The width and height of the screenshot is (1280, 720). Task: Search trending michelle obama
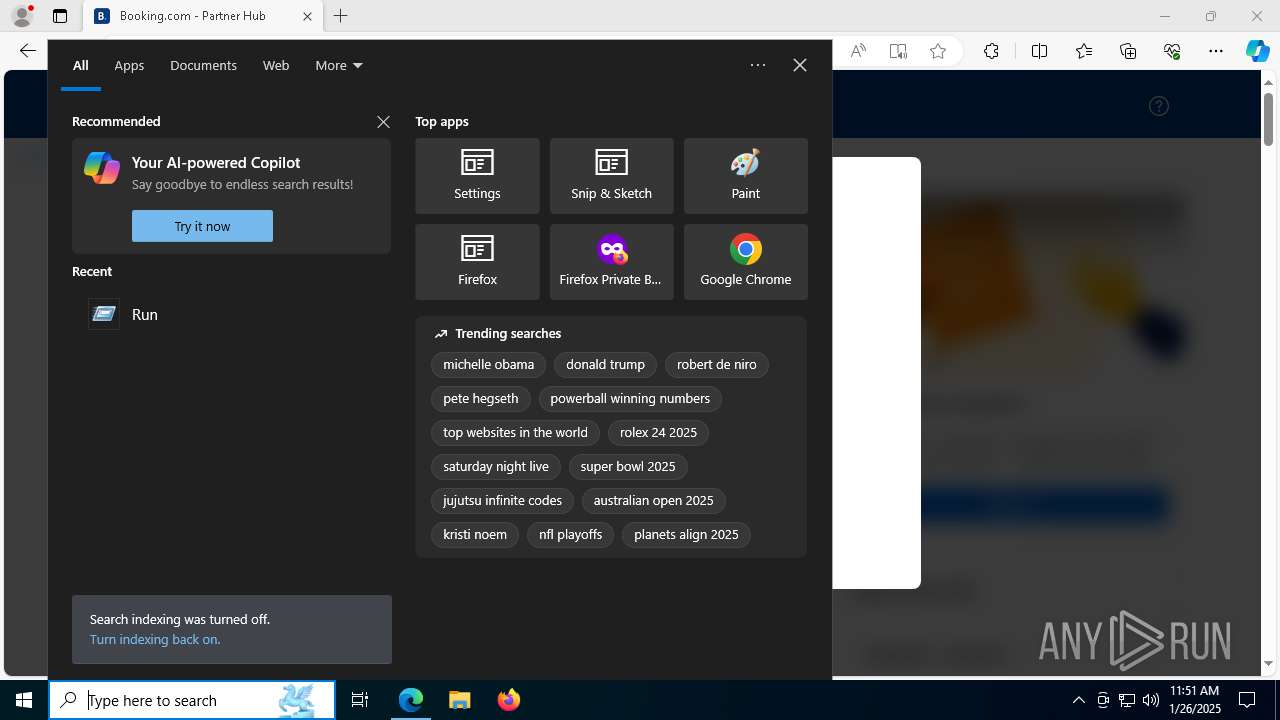click(x=489, y=365)
